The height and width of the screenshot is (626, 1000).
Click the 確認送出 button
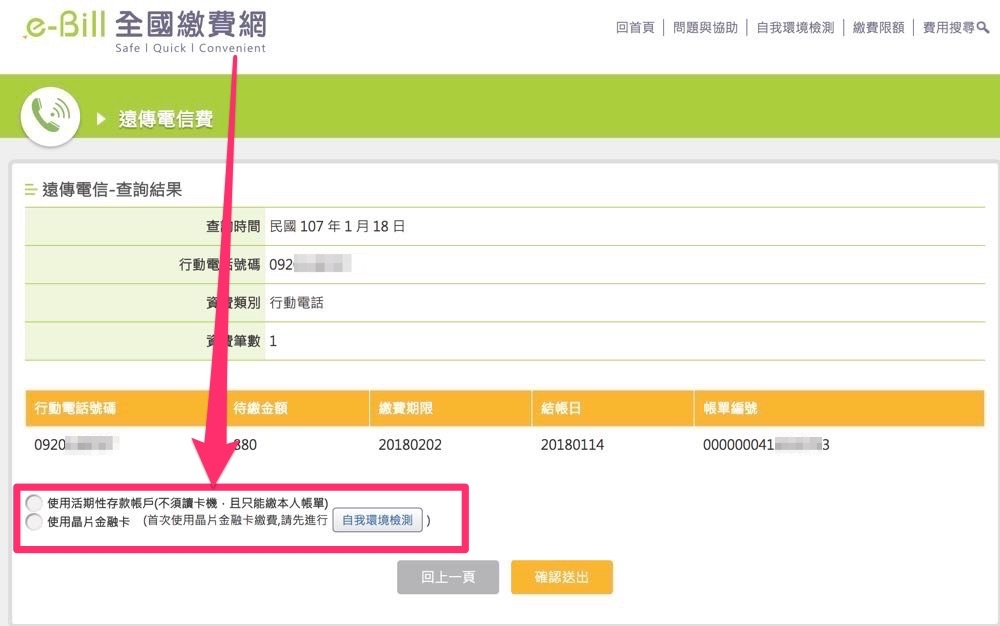click(561, 577)
